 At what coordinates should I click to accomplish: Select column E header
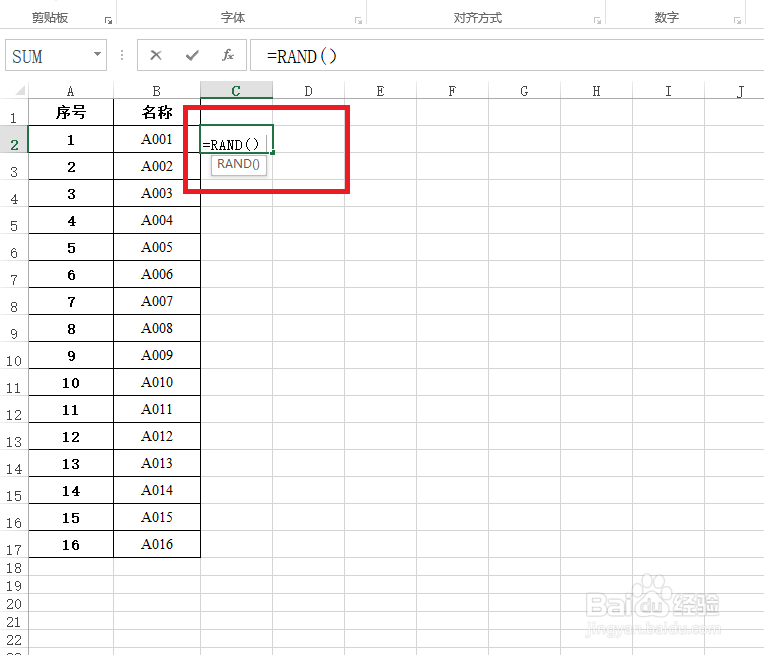coord(381,91)
